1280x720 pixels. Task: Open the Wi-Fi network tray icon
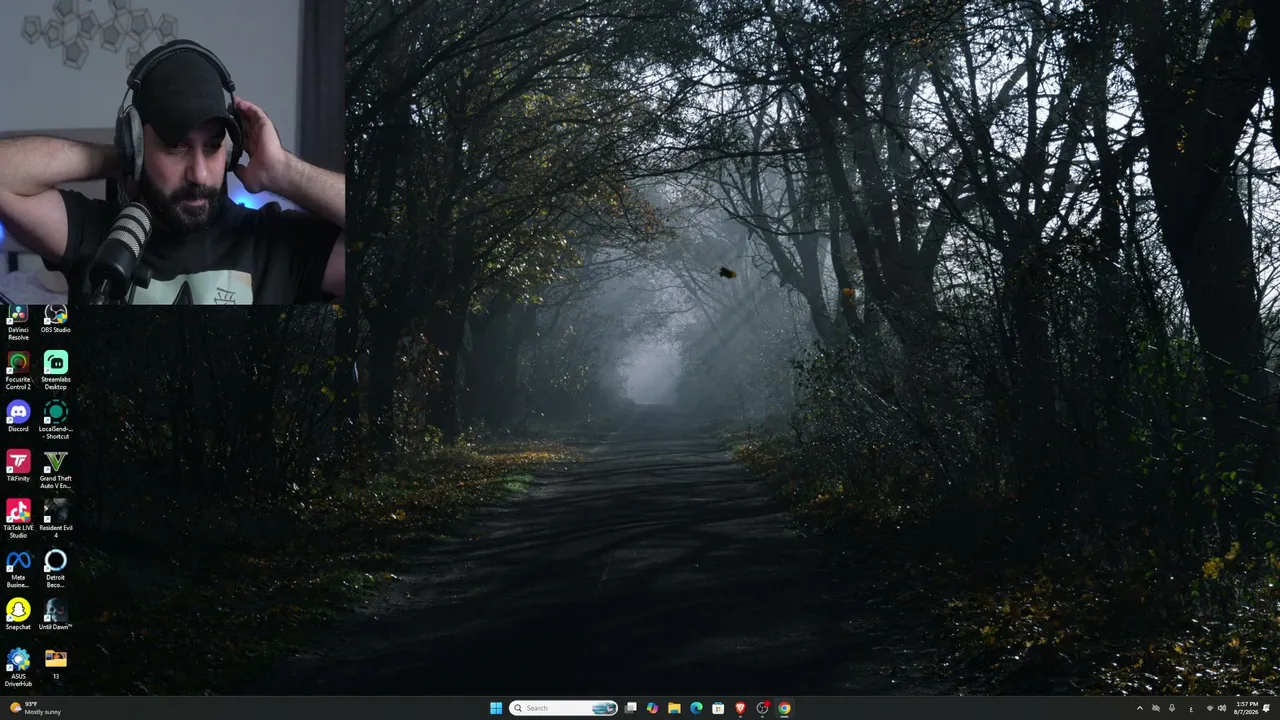pyautogui.click(x=1209, y=708)
